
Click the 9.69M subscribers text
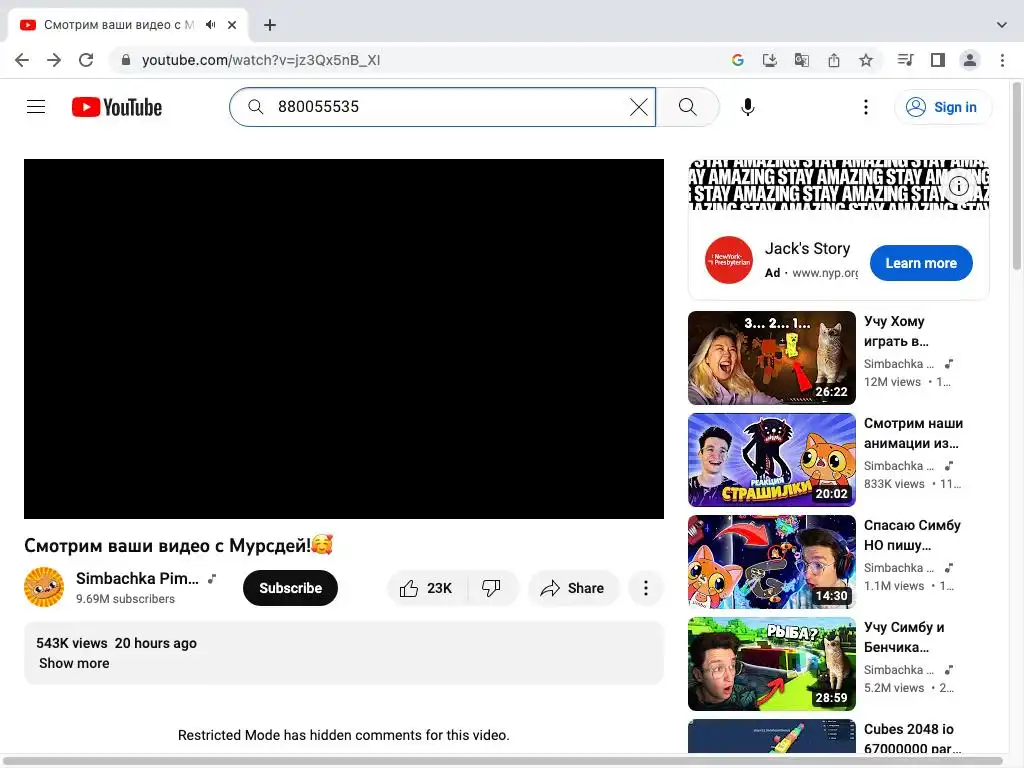tap(125, 599)
